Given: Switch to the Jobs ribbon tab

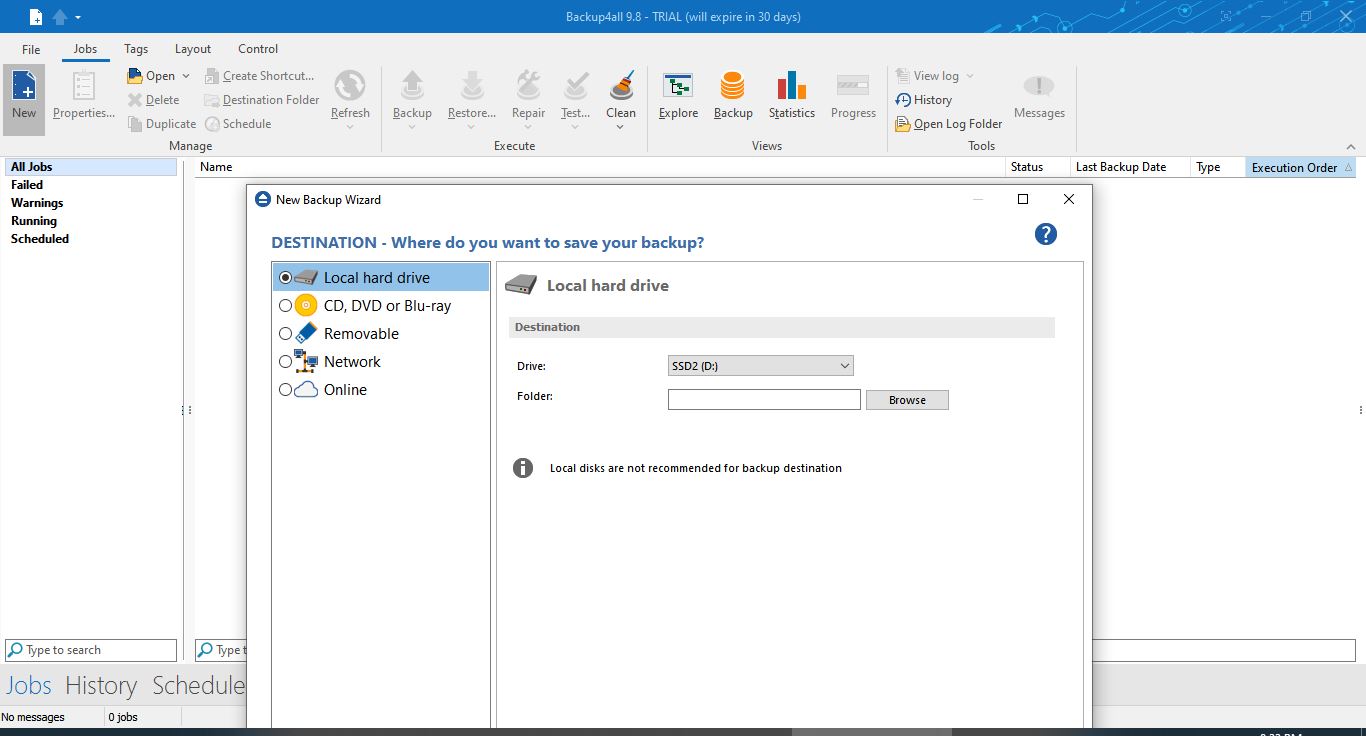Looking at the screenshot, I should [86, 49].
